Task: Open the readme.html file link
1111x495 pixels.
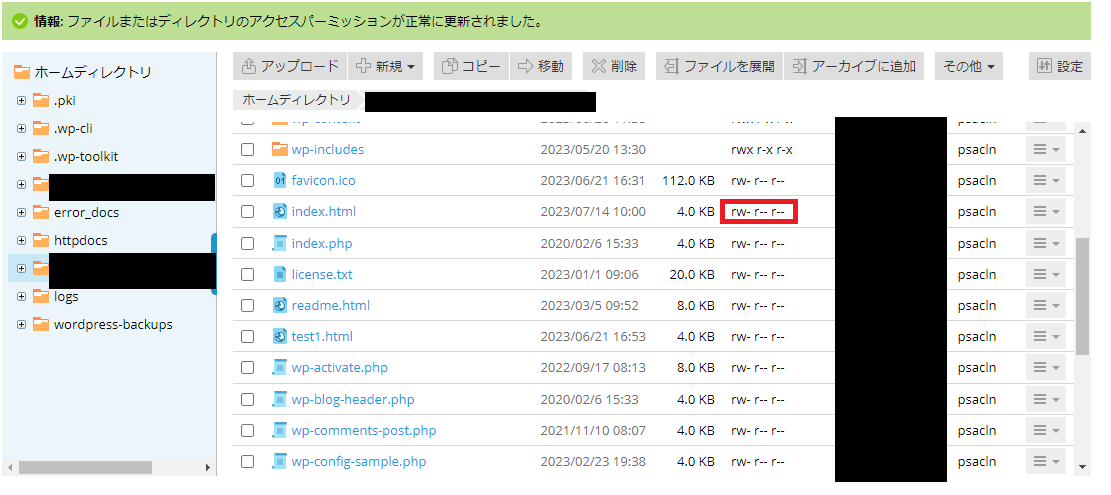Action: 331,305
